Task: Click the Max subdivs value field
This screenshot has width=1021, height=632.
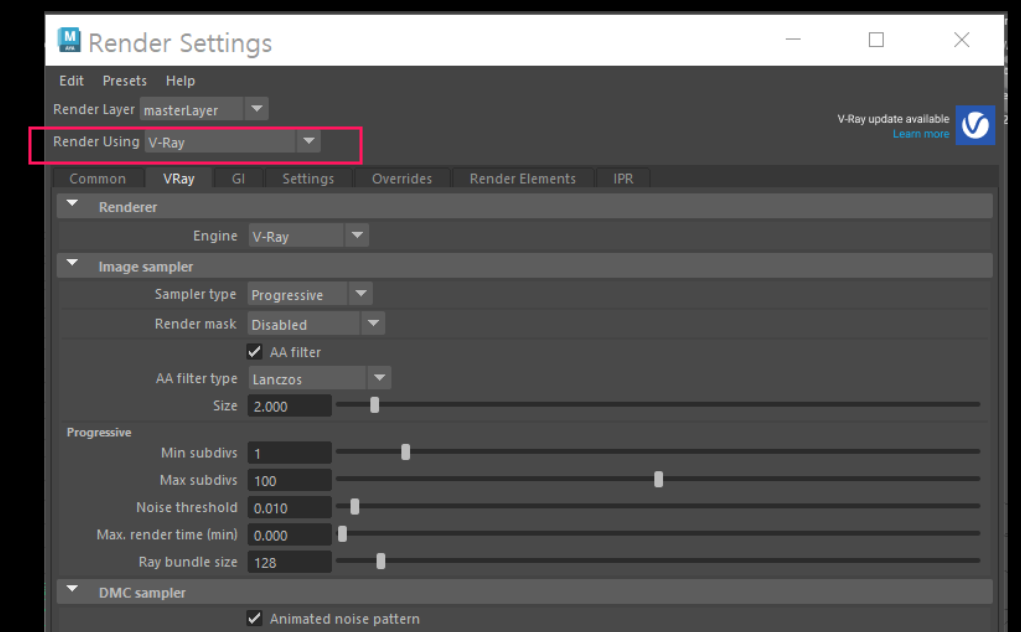Action: click(290, 480)
